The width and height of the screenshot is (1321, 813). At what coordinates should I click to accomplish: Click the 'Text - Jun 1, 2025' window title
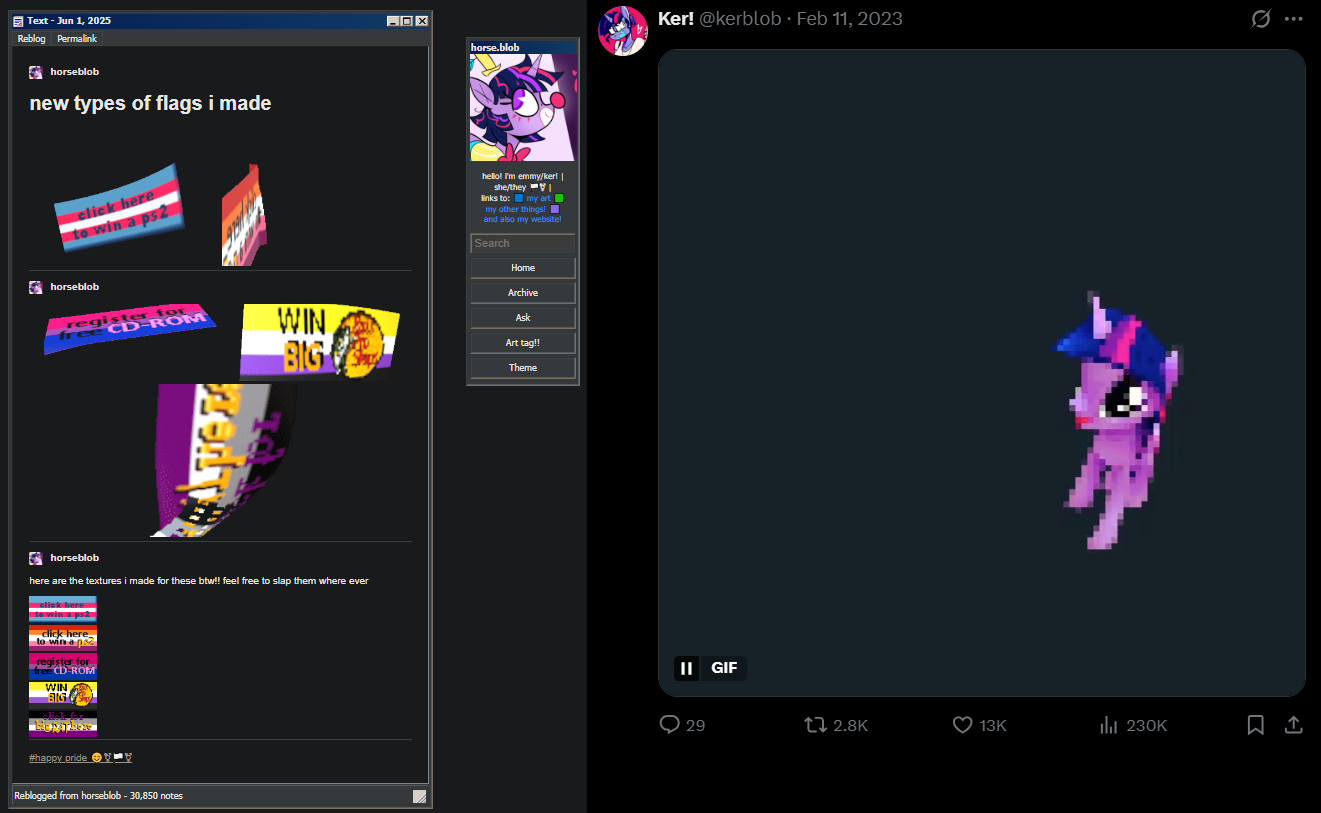point(69,21)
